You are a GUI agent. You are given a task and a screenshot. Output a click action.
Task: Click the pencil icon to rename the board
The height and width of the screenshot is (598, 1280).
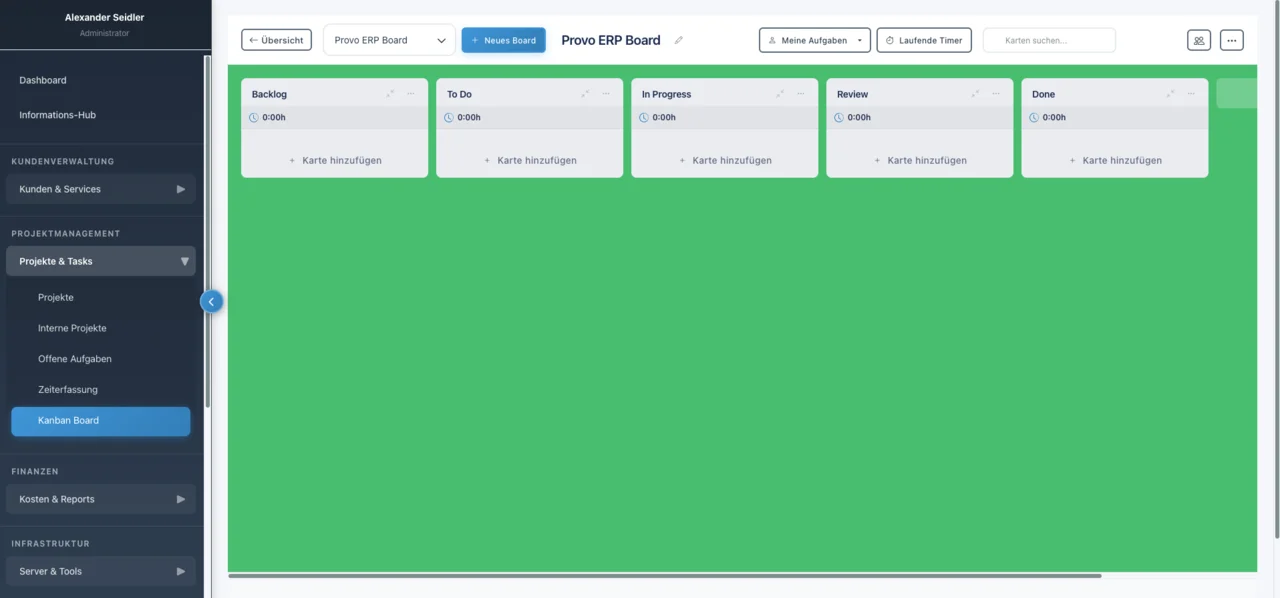pyautogui.click(x=678, y=40)
